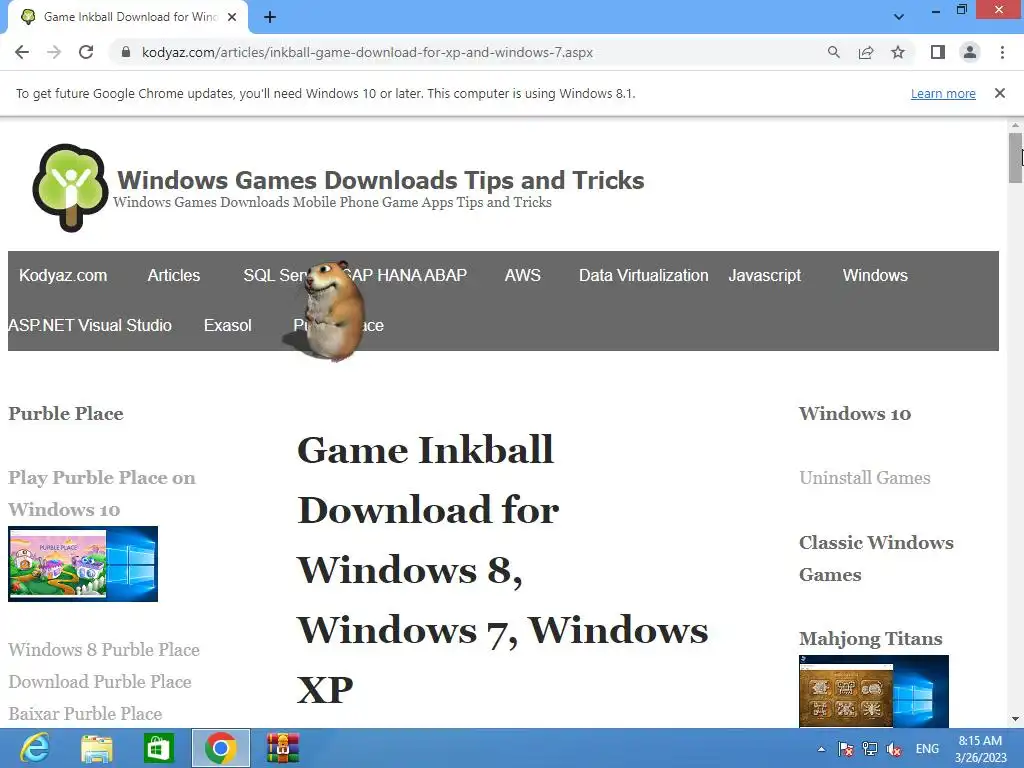The height and width of the screenshot is (768, 1024).
Task: Open the Exasol menu item
Action: click(x=227, y=325)
